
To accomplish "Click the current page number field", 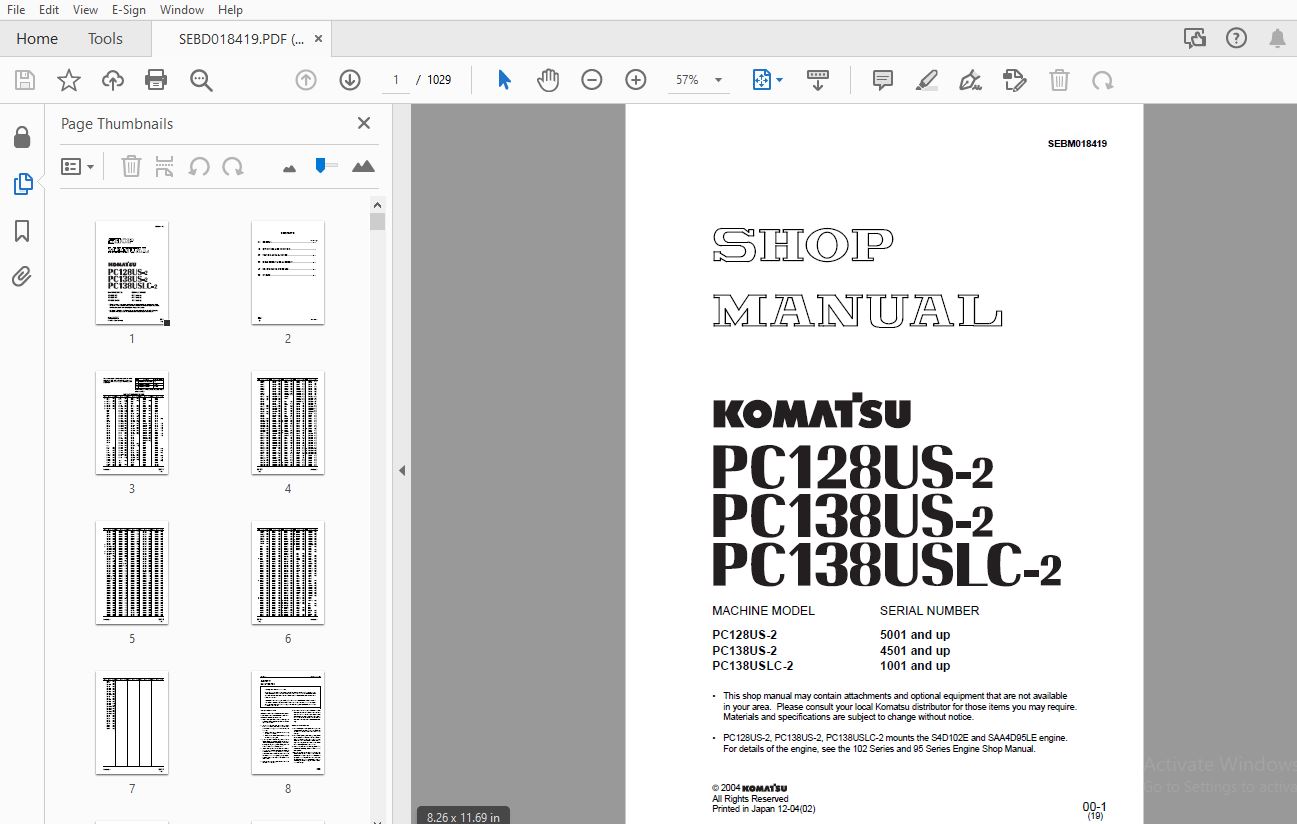I will click(x=396, y=80).
